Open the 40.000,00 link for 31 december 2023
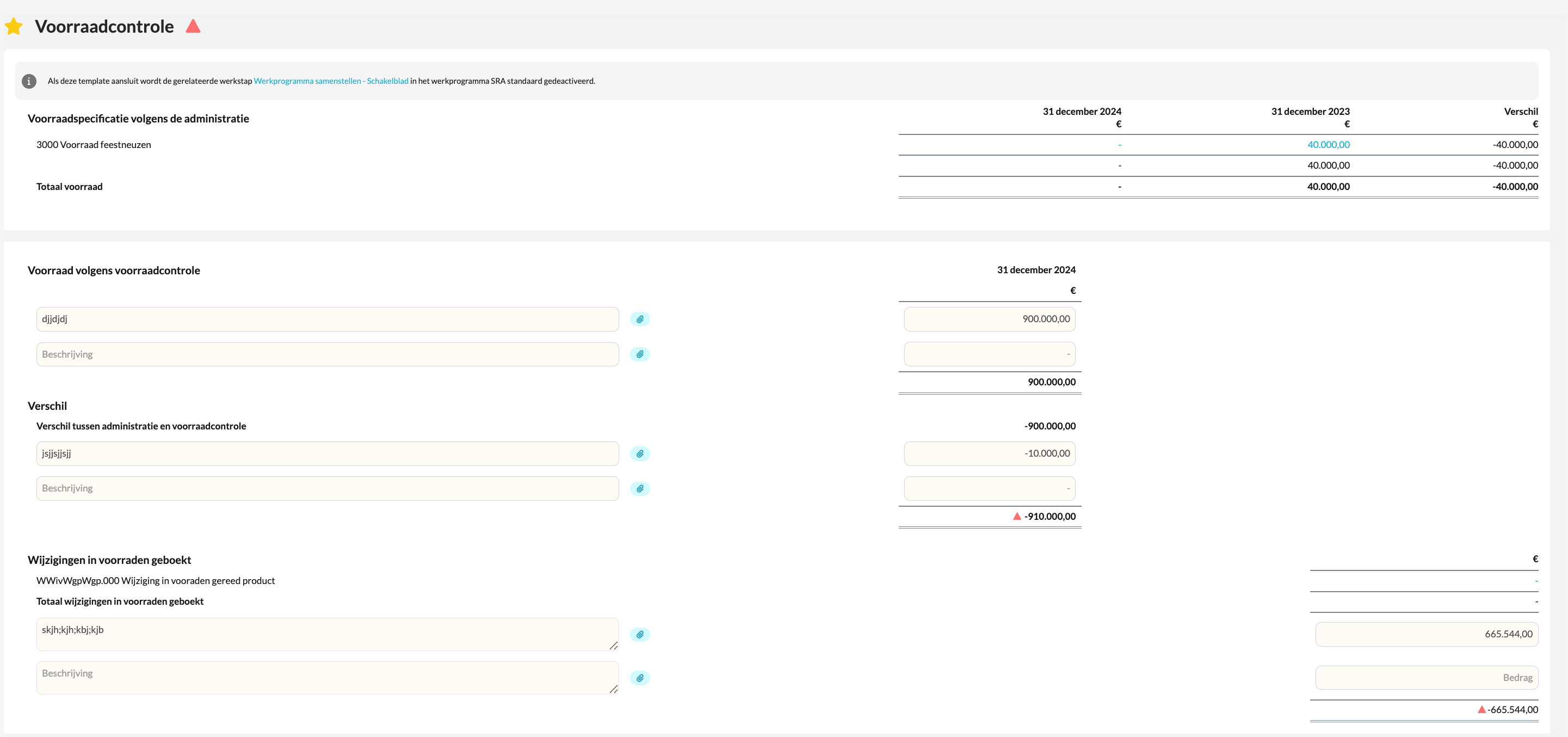 1328,145
